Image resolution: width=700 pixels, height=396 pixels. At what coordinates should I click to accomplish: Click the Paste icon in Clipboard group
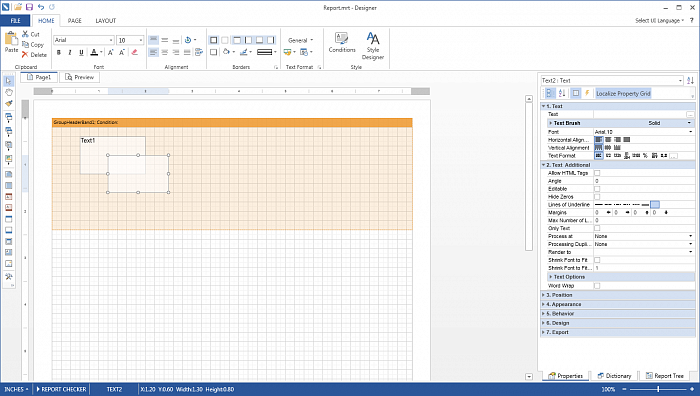click(11, 38)
